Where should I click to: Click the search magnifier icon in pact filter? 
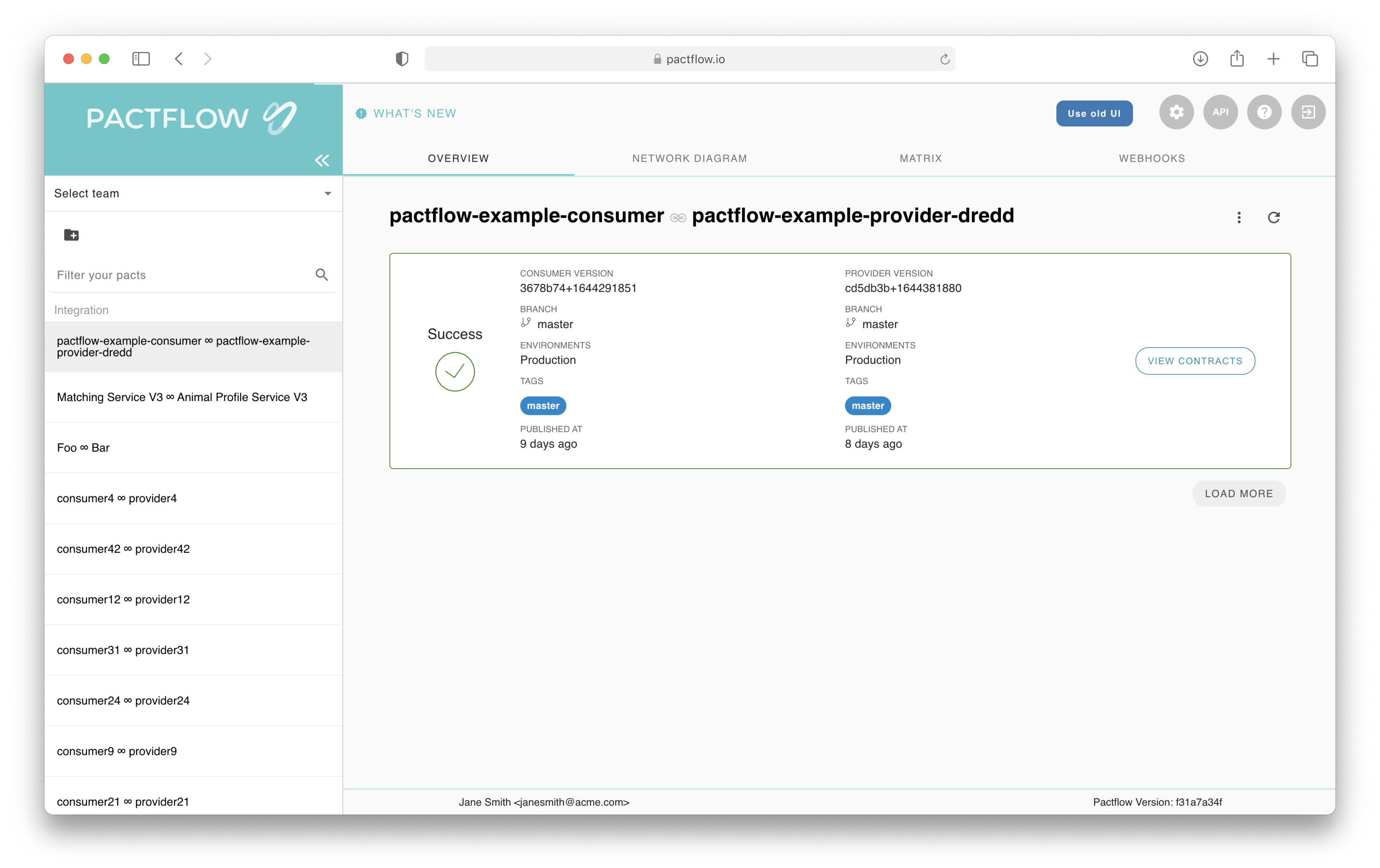click(322, 275)
